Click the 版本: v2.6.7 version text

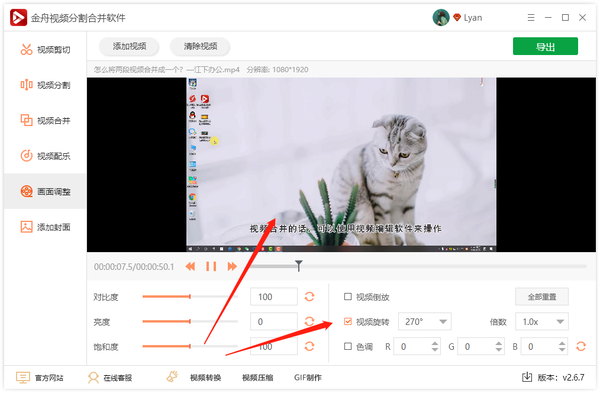pos(561,378)
